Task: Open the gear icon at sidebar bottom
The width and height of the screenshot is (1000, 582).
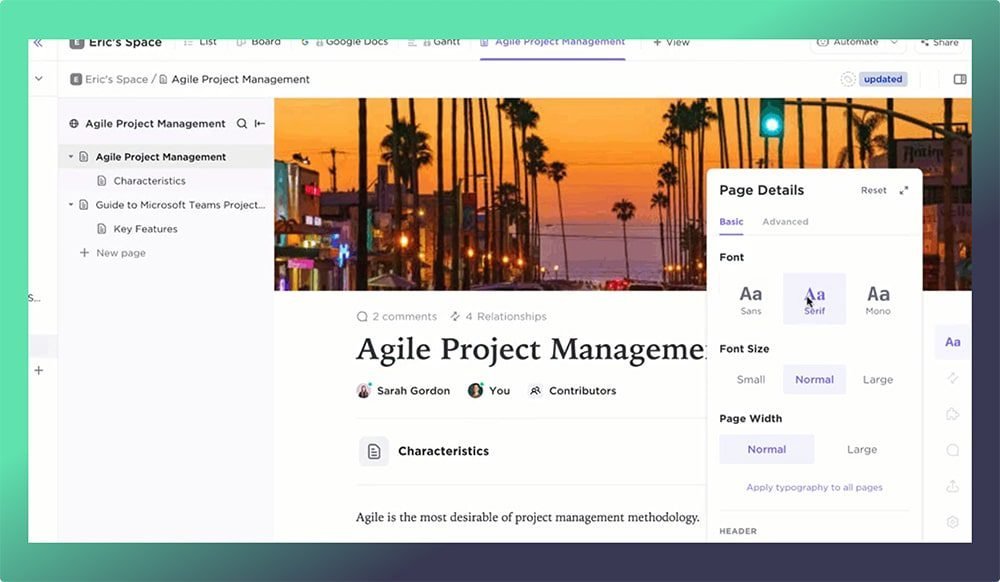Action: click(952, 521)
